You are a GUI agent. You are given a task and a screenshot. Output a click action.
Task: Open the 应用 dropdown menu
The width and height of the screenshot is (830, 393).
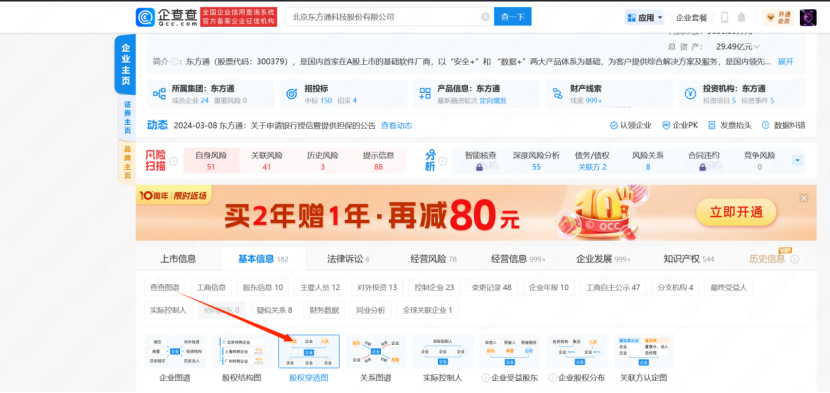645,17
